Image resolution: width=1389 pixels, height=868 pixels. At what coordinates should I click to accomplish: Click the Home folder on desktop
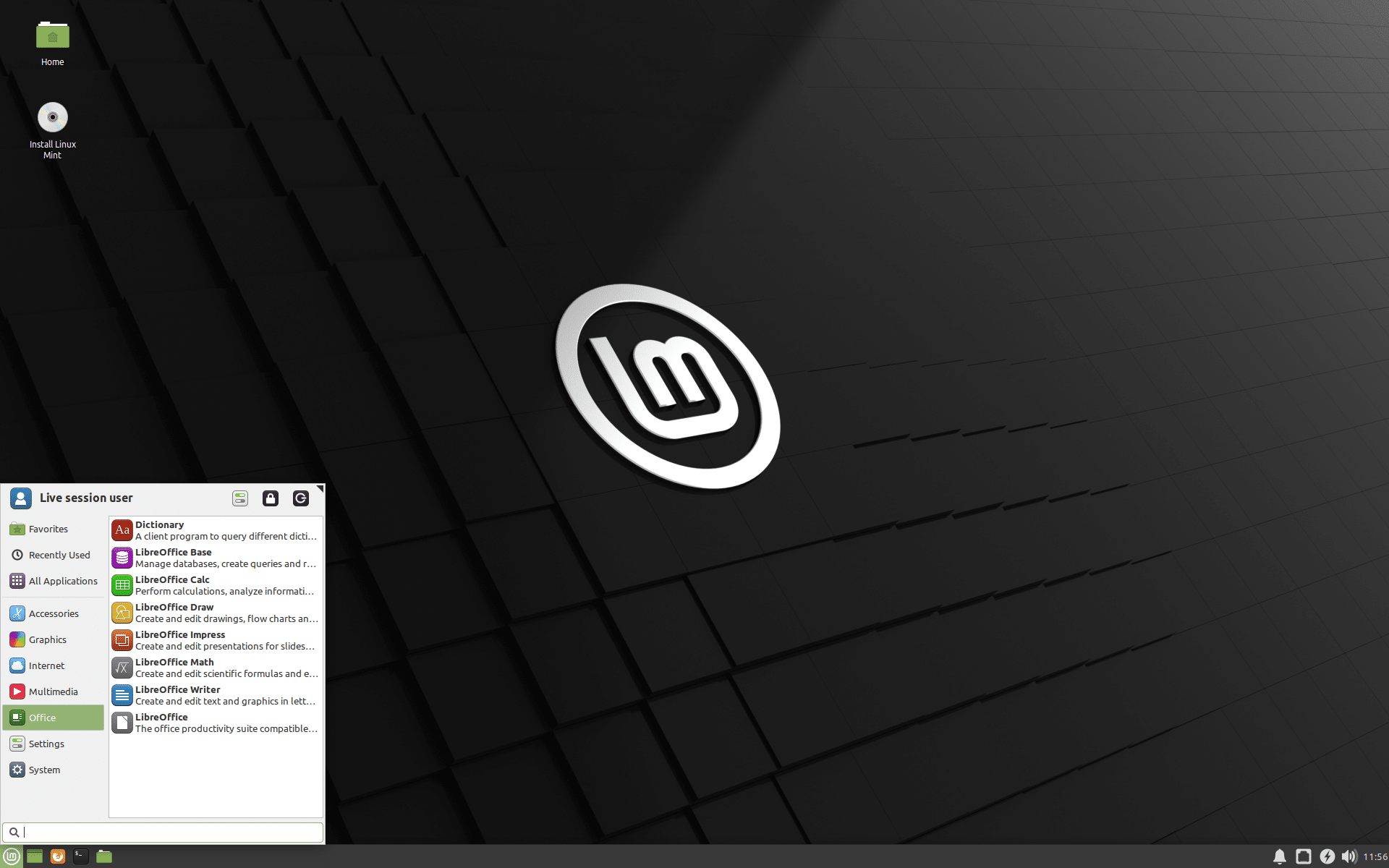point(51,35)
